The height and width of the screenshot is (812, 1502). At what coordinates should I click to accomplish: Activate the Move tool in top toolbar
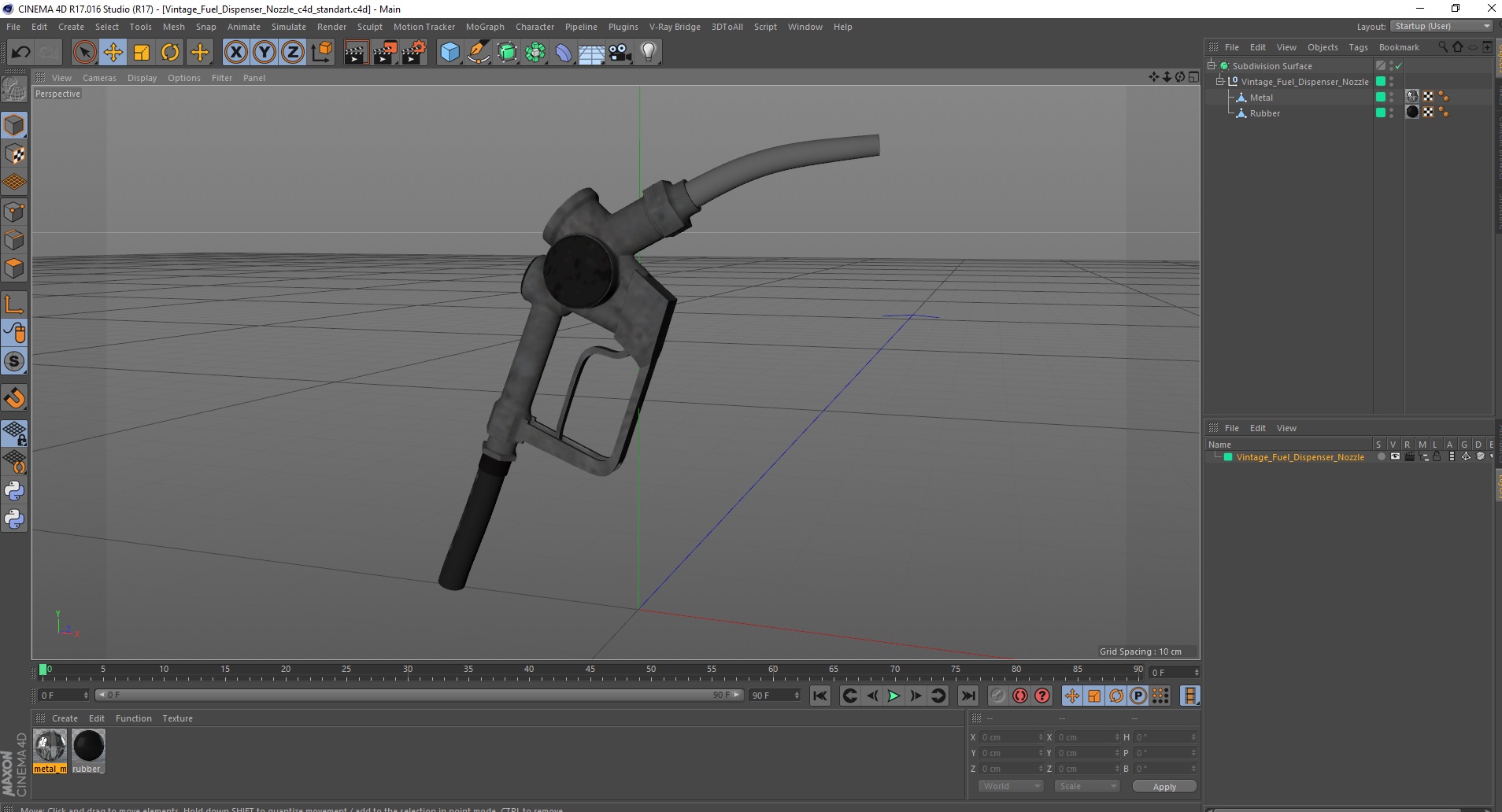coord(113,53)
